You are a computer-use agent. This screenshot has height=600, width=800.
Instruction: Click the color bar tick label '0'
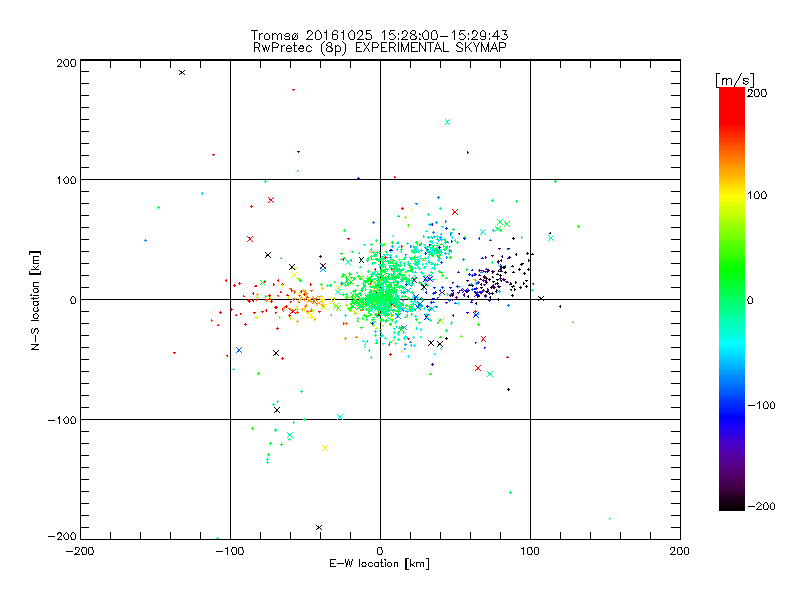coord(751,301)
